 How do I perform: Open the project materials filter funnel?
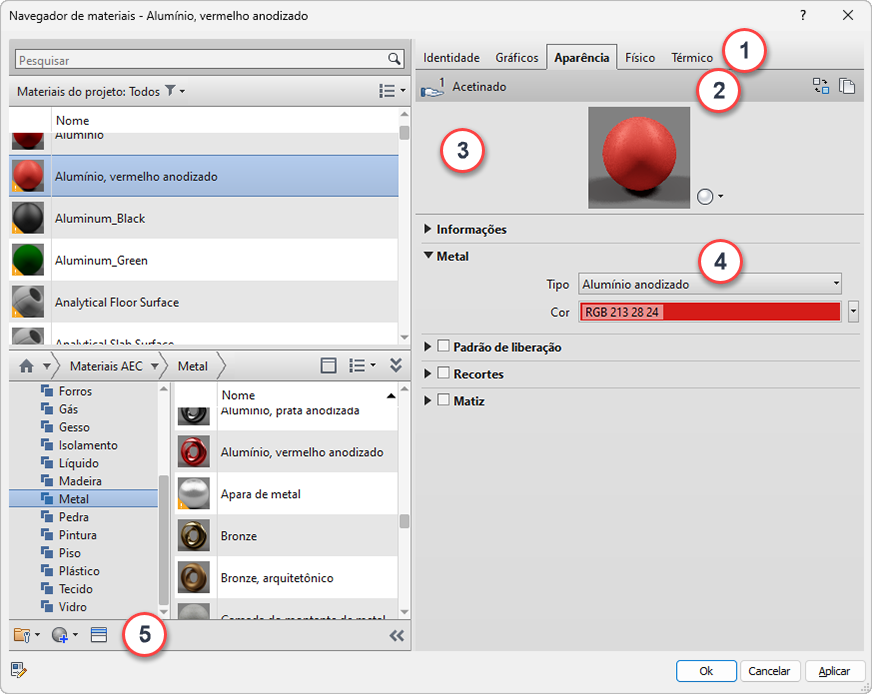tap(171, 91)
